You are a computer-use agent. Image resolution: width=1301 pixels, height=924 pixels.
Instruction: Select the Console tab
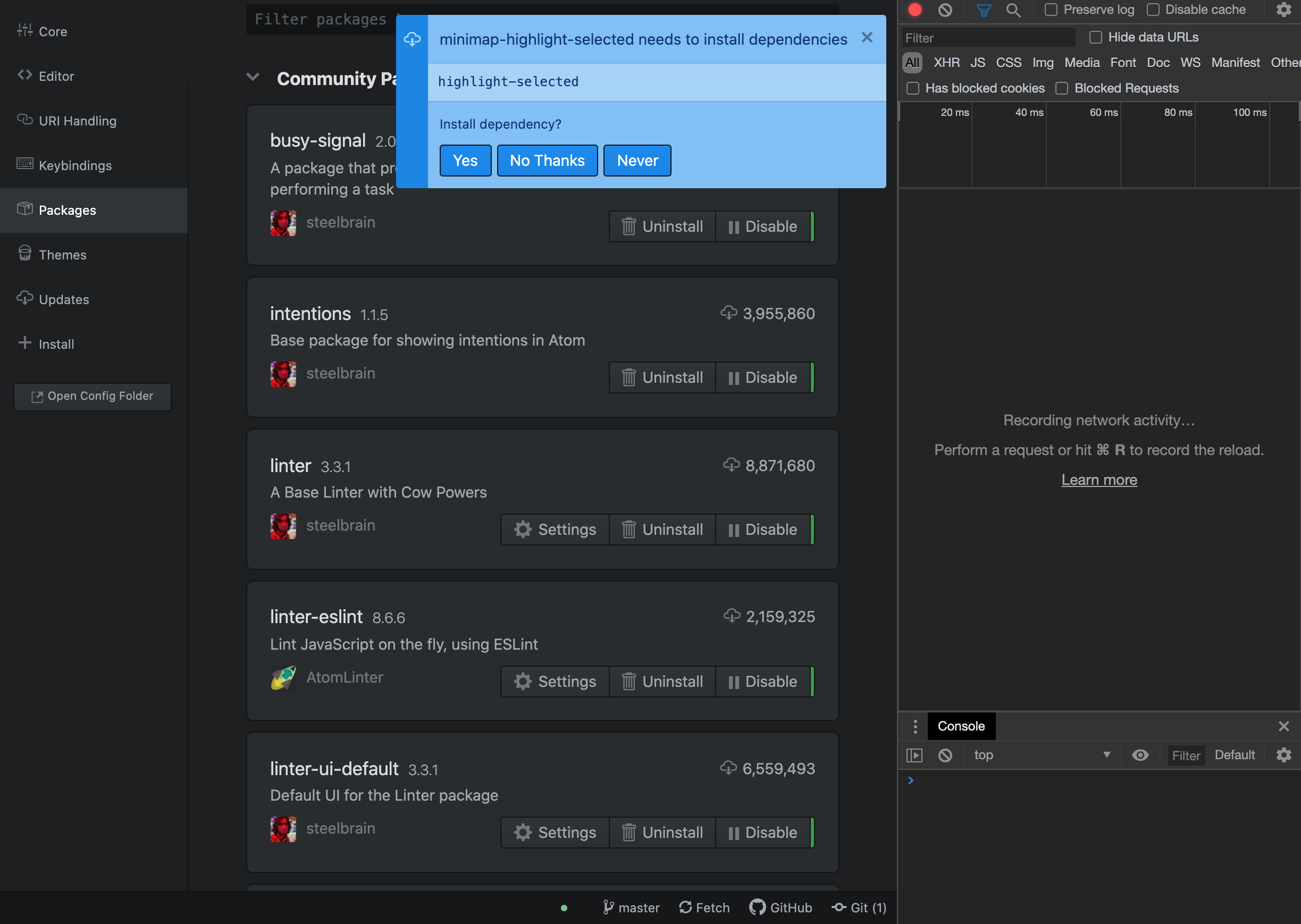961,726
